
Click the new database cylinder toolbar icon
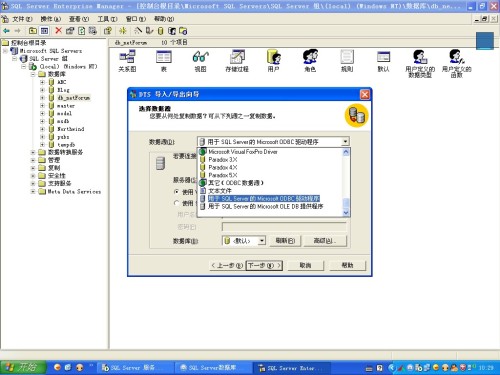[x=160, y=31]
